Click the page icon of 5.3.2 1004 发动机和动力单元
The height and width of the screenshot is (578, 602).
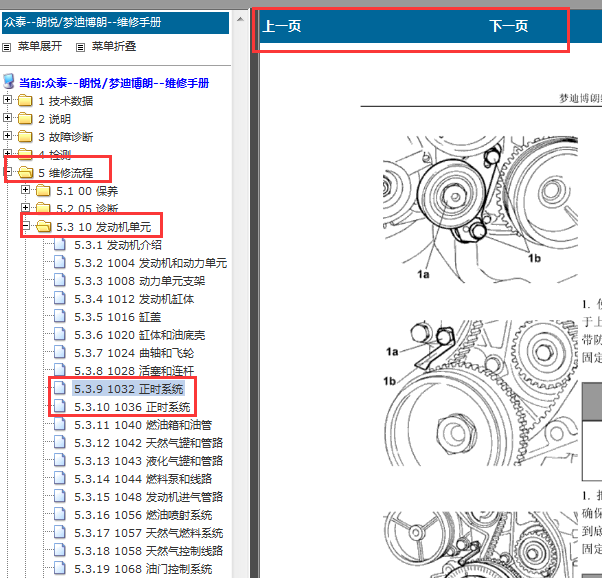60,262
